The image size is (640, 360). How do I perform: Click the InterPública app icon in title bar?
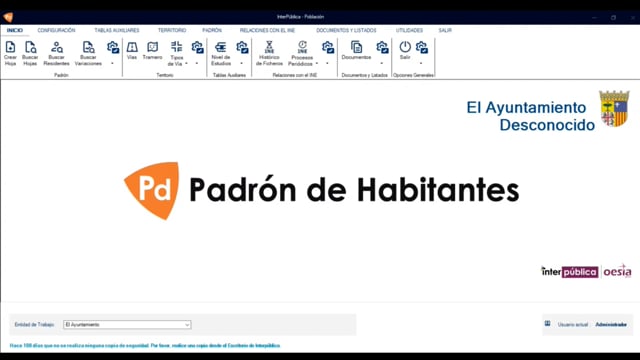point(8,17)
